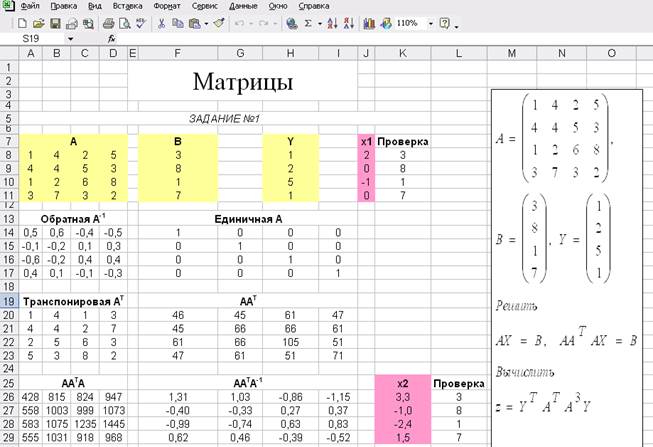This screenshot has height=447, width=653.
Task: Sort descending with the Z-A icon
Action: pyautogui.click(x=349, y=23)
